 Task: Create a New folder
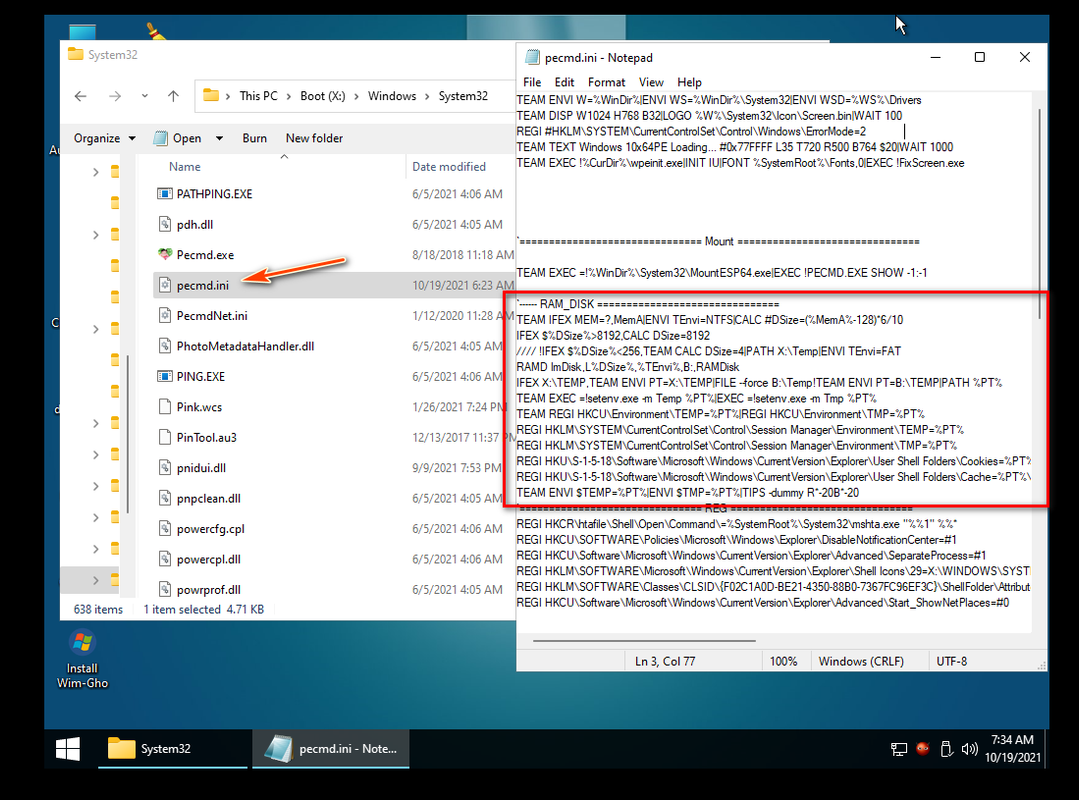pyautogui.click(x=314, y=138)
